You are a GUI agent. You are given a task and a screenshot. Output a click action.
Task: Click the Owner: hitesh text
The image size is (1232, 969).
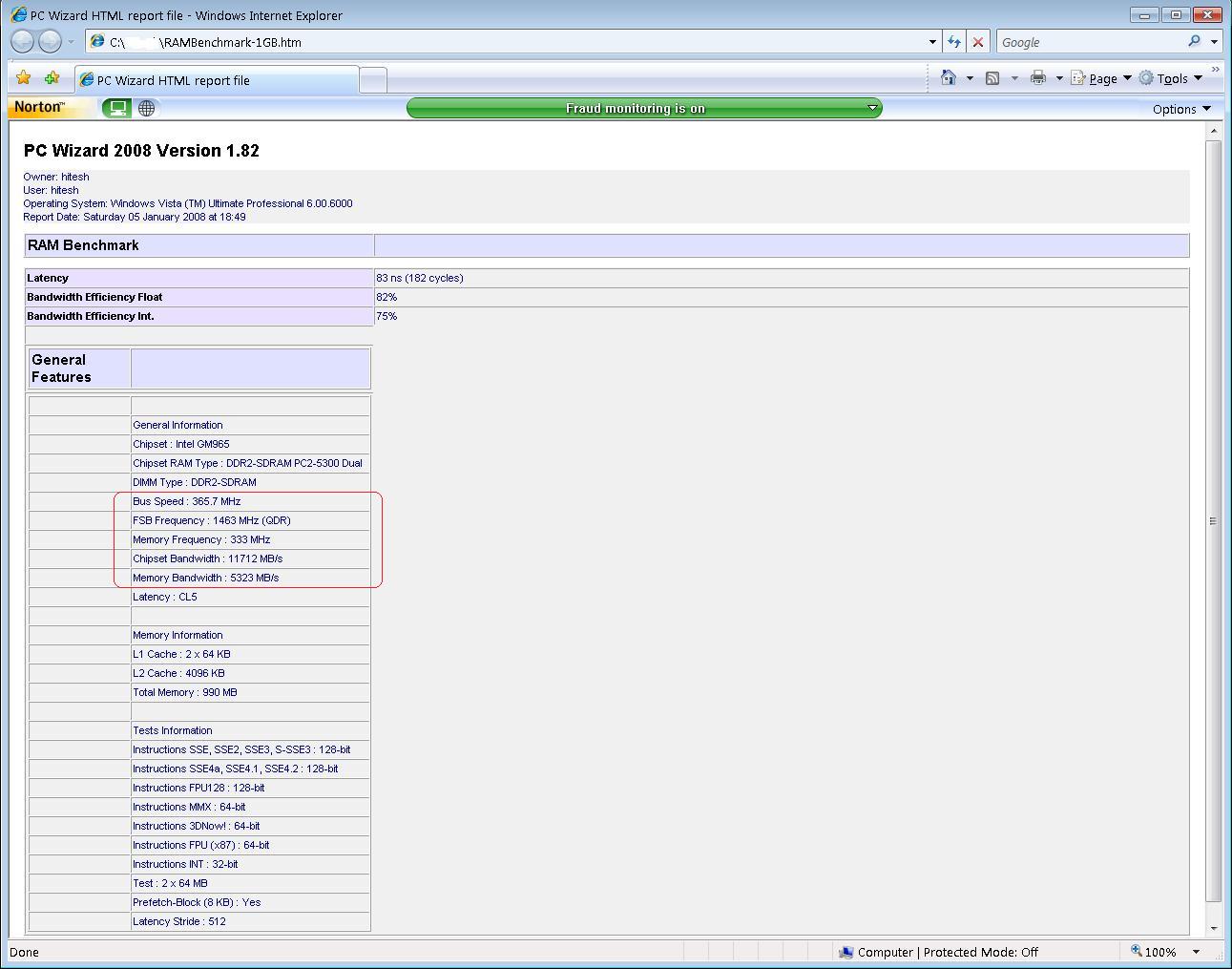point(56,177)
